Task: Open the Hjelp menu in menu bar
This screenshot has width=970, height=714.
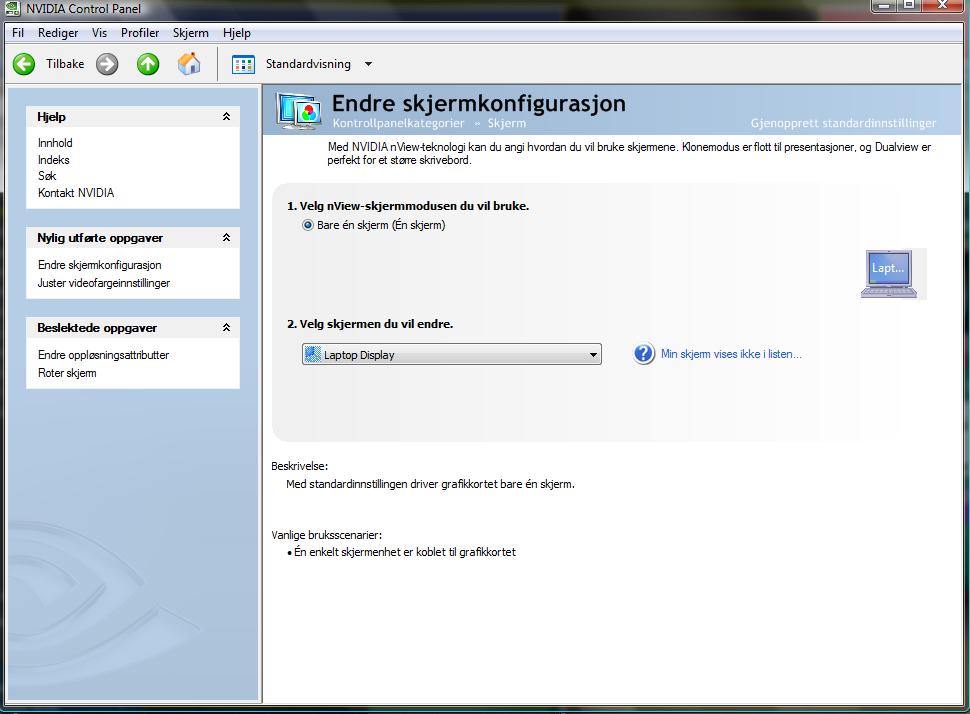Action: pos(237,33)
